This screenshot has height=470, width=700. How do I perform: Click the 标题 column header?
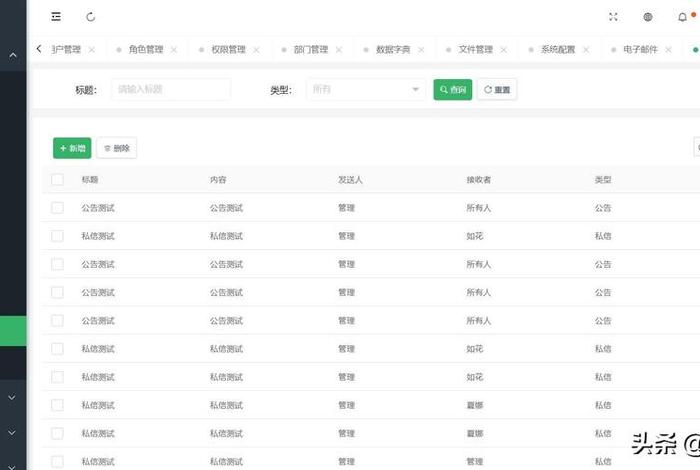click(90, 179)
